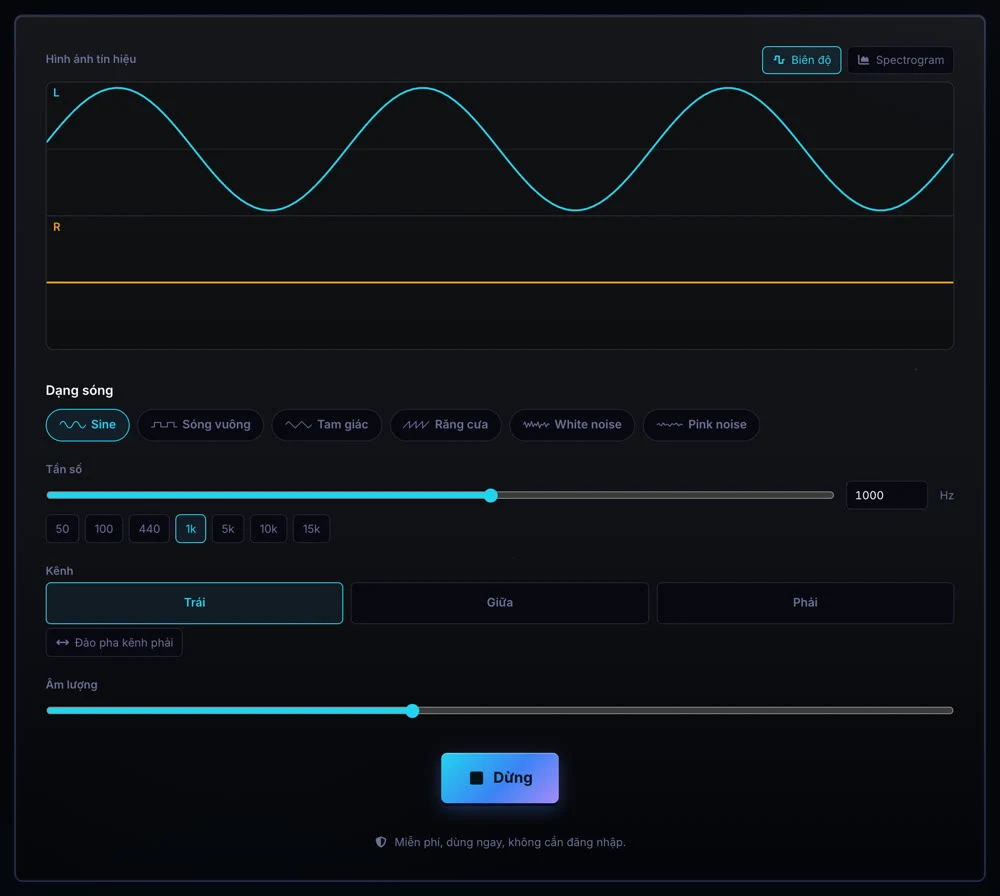The width and height of the screenshot is (1000, 896).
Task: Click the pink noise icon
Action: click(x=669, y=425)
